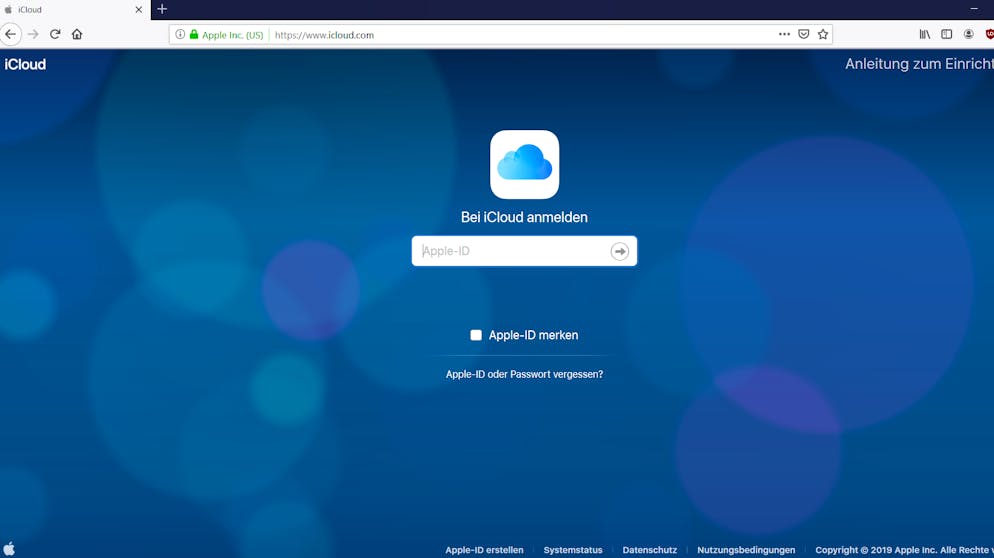Click into the Apple-ID input field
This screenshot has width=994, height=558.
coord(524,251)
